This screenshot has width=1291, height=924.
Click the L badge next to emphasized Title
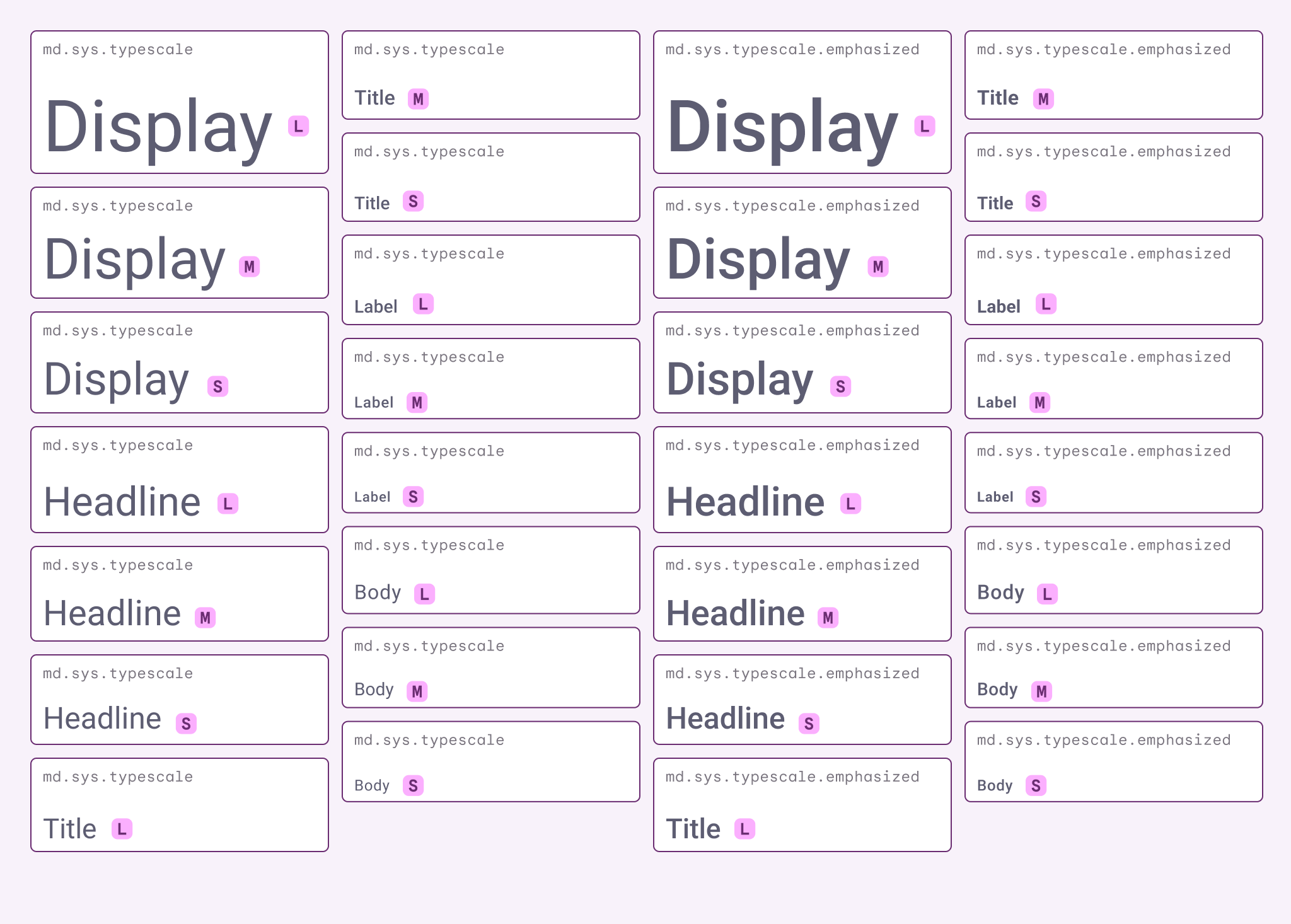pyautogui.click(x=744, y=829)
